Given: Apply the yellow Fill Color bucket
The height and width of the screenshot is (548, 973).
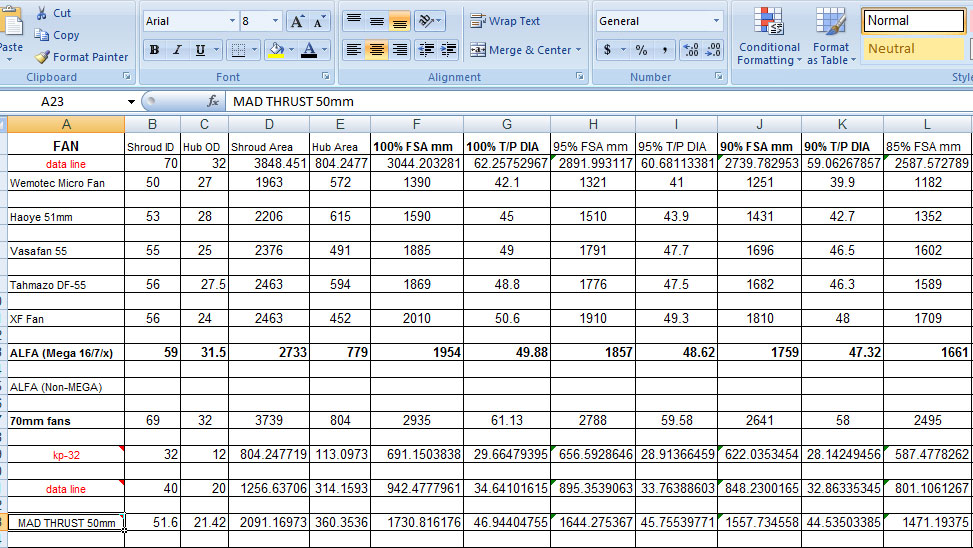Looking at the screenshot, I should click(276, 50).
